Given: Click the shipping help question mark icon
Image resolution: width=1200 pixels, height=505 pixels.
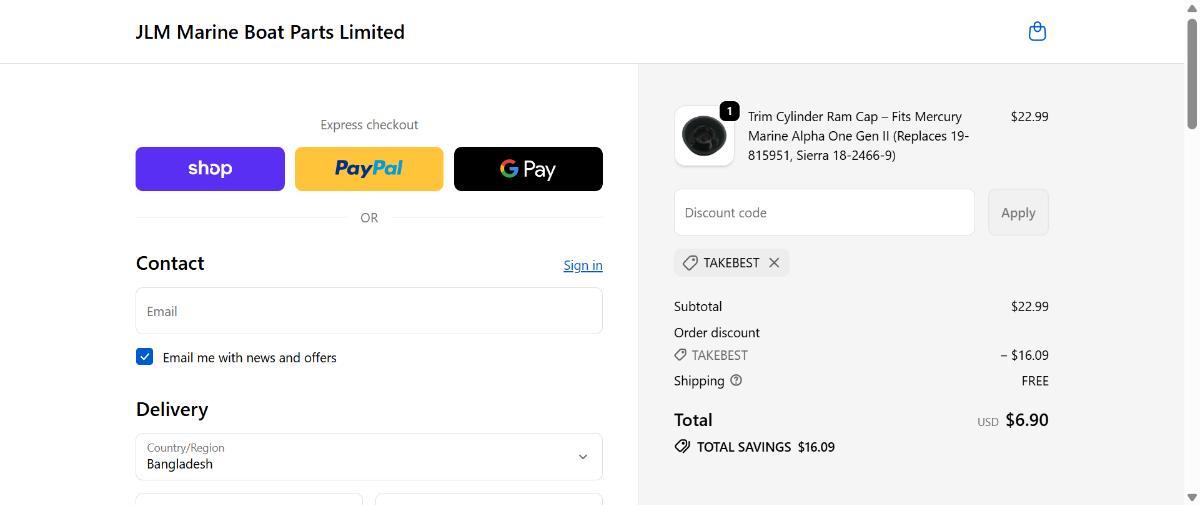Looking at the screenshot, I should click(x=736, y=380).
